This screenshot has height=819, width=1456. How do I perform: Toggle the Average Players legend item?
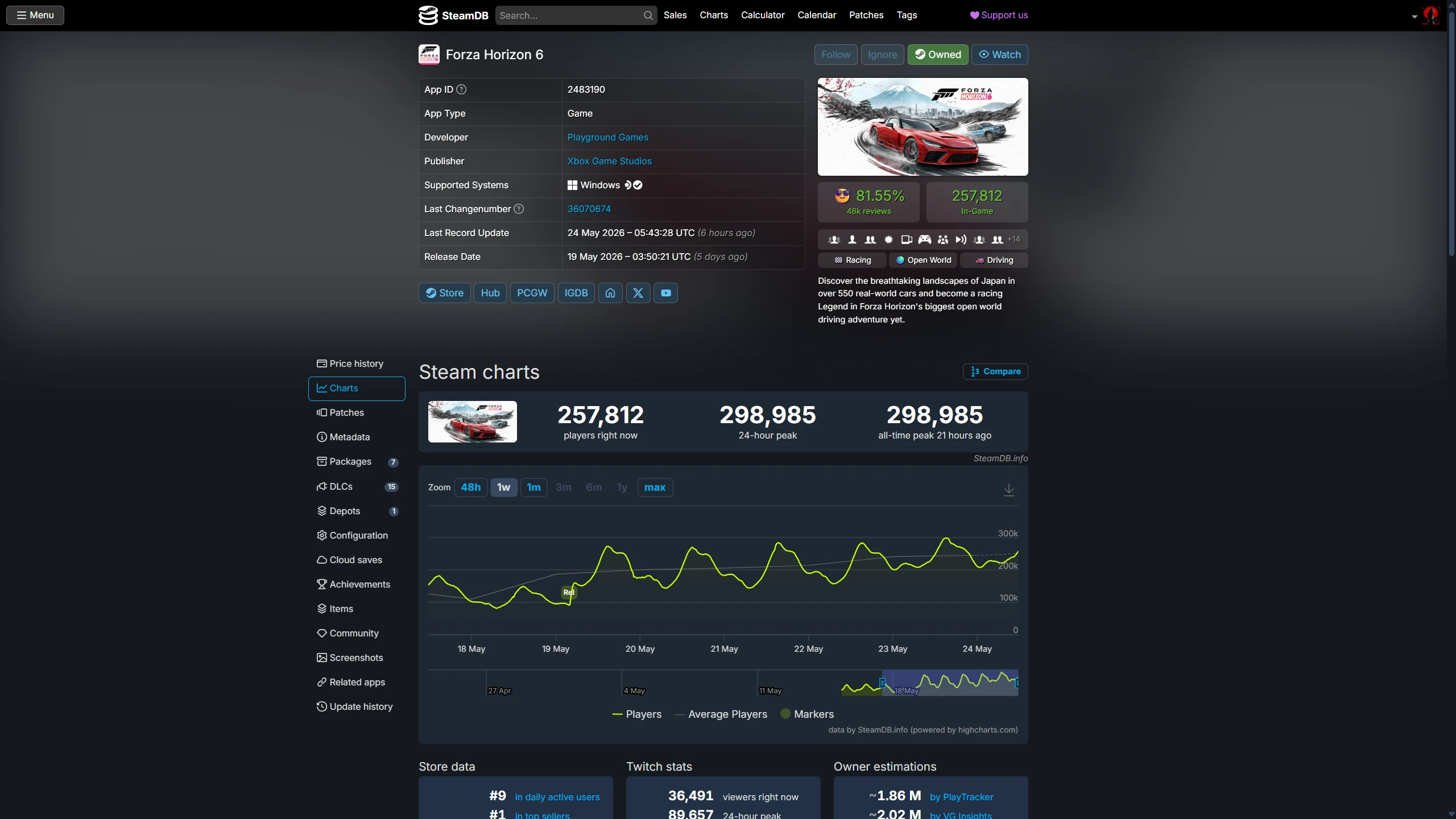tap(721, 714)
